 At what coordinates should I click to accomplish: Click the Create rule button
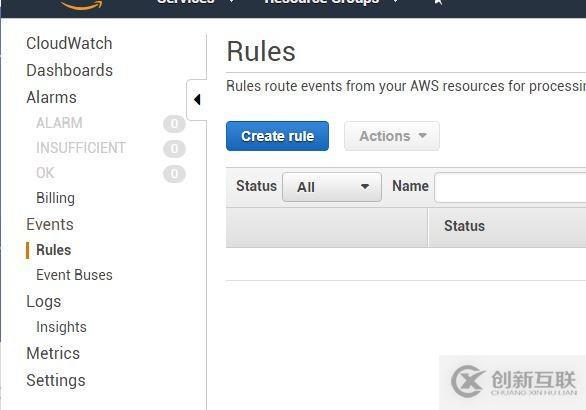(x=277, y=136)
